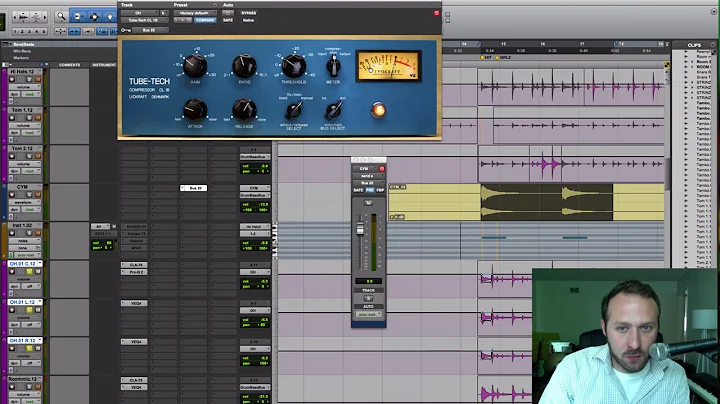720x404 pixels.
Task: Mute the Hi Hats.12 track
Action: (38, 79)
